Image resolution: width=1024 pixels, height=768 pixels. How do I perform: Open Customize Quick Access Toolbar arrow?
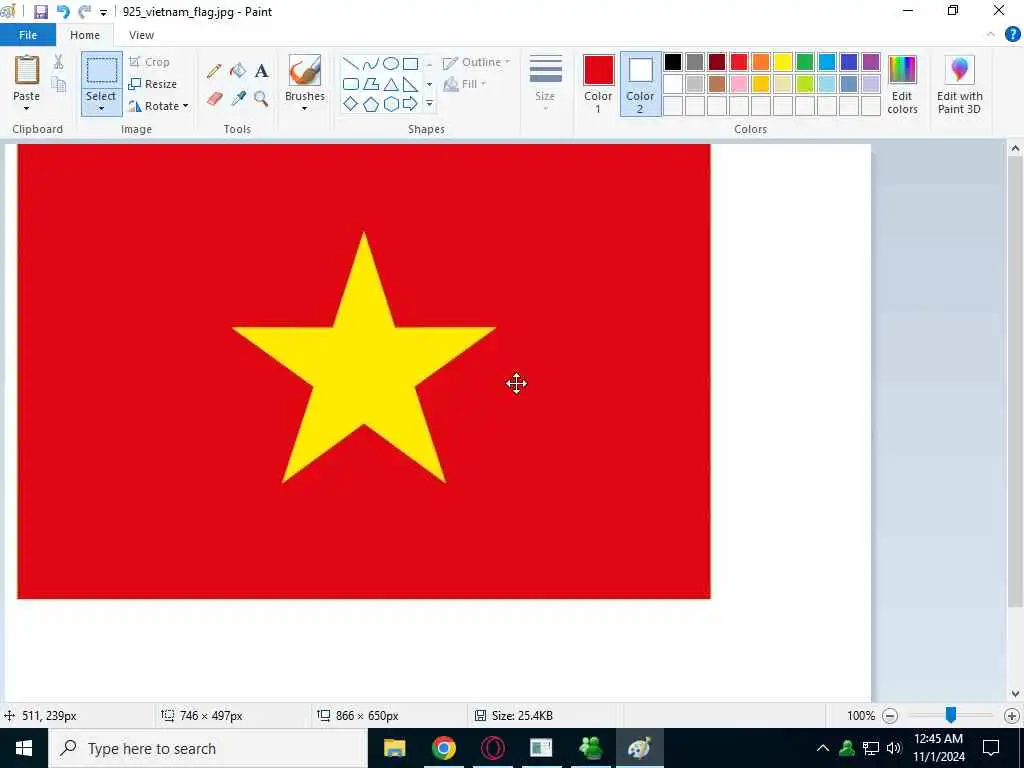pyautogui.click(x=103, y=12)
